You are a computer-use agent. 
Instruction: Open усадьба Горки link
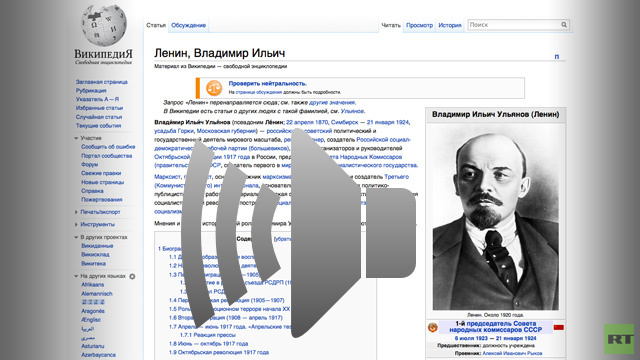[174, 131]
